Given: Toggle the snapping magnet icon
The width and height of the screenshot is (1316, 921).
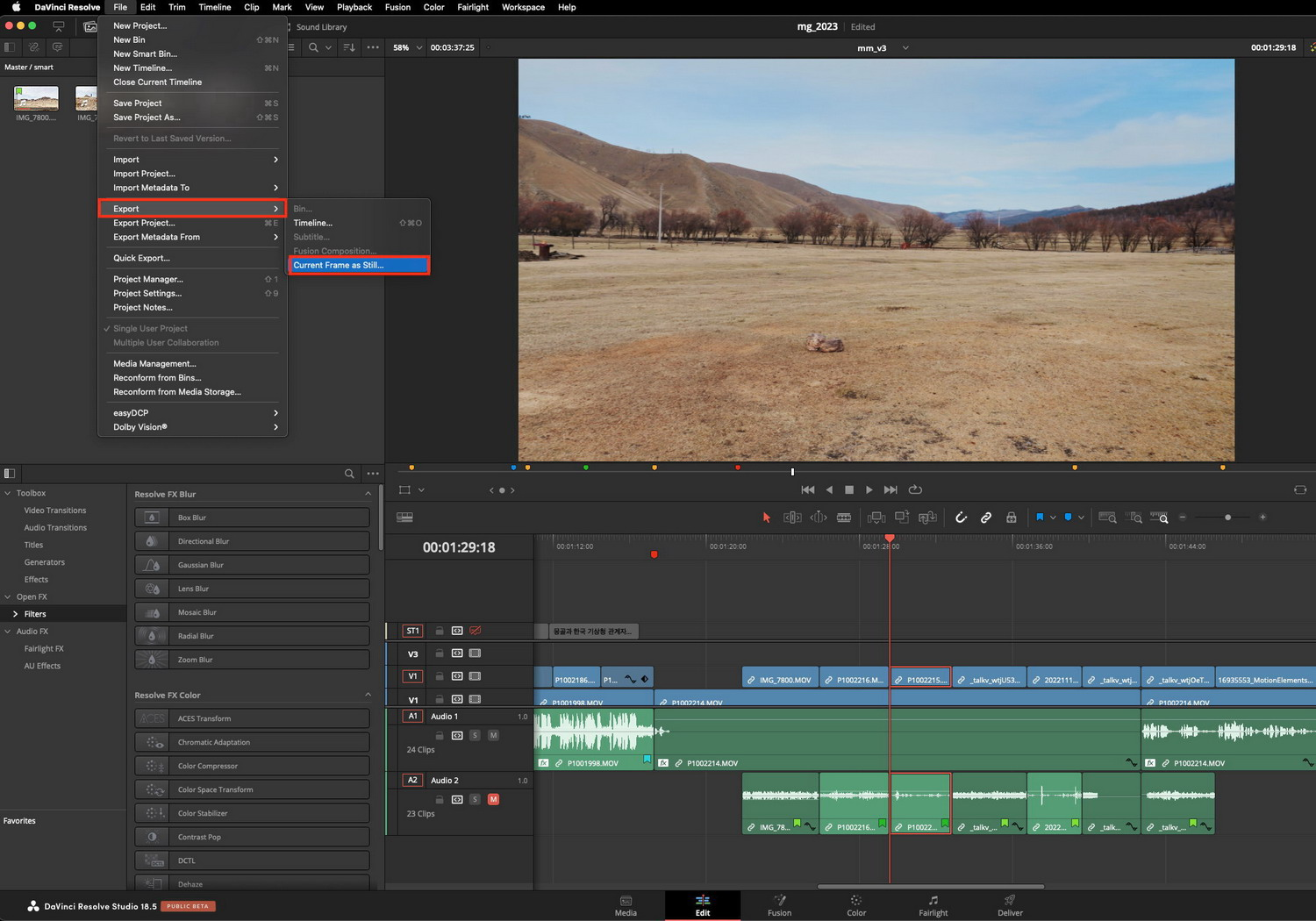Looking at the screenshot, I should pyautogui.click(x=961, y=518).
